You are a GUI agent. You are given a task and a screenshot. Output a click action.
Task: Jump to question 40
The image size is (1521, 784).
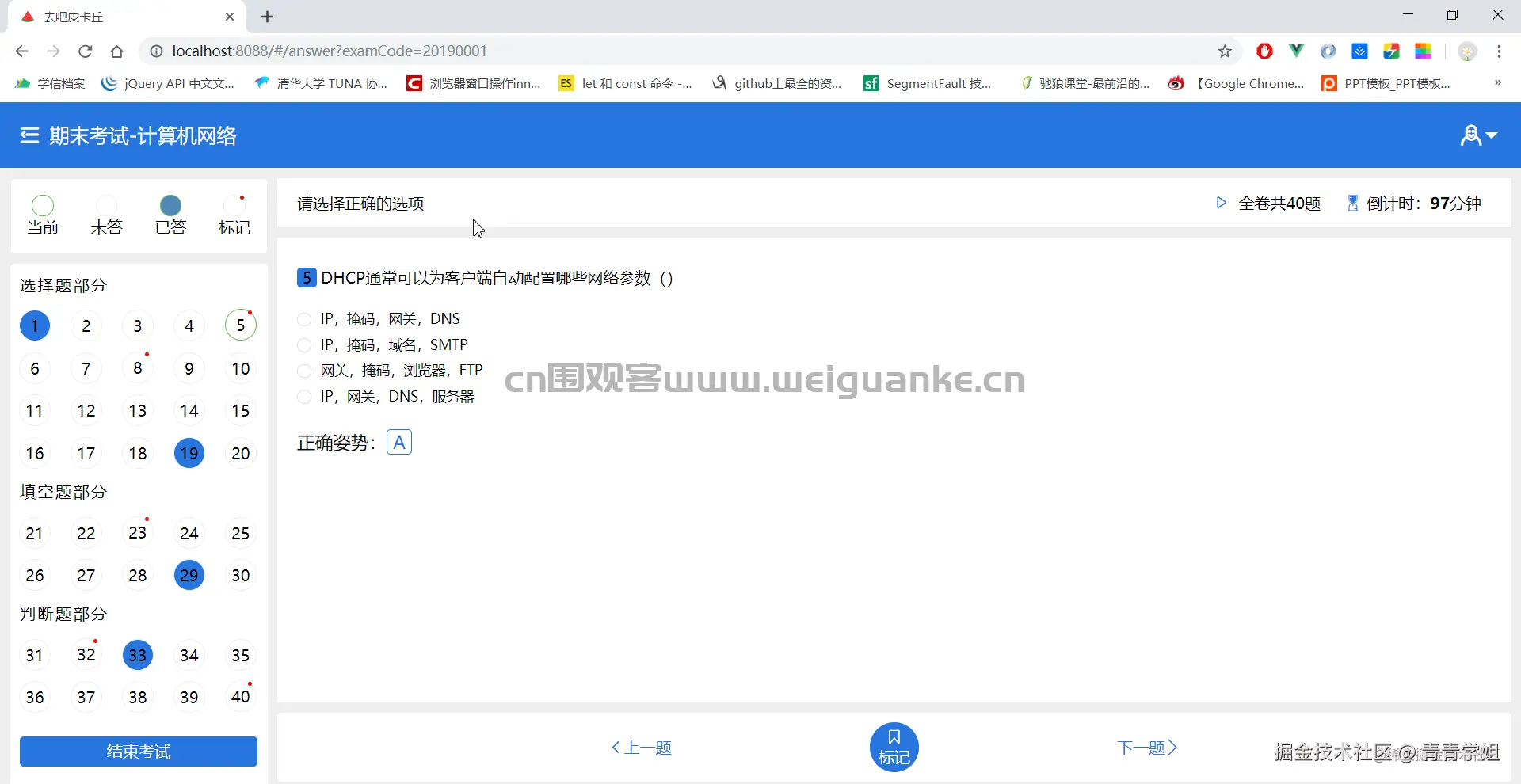[x=241, y=697]
